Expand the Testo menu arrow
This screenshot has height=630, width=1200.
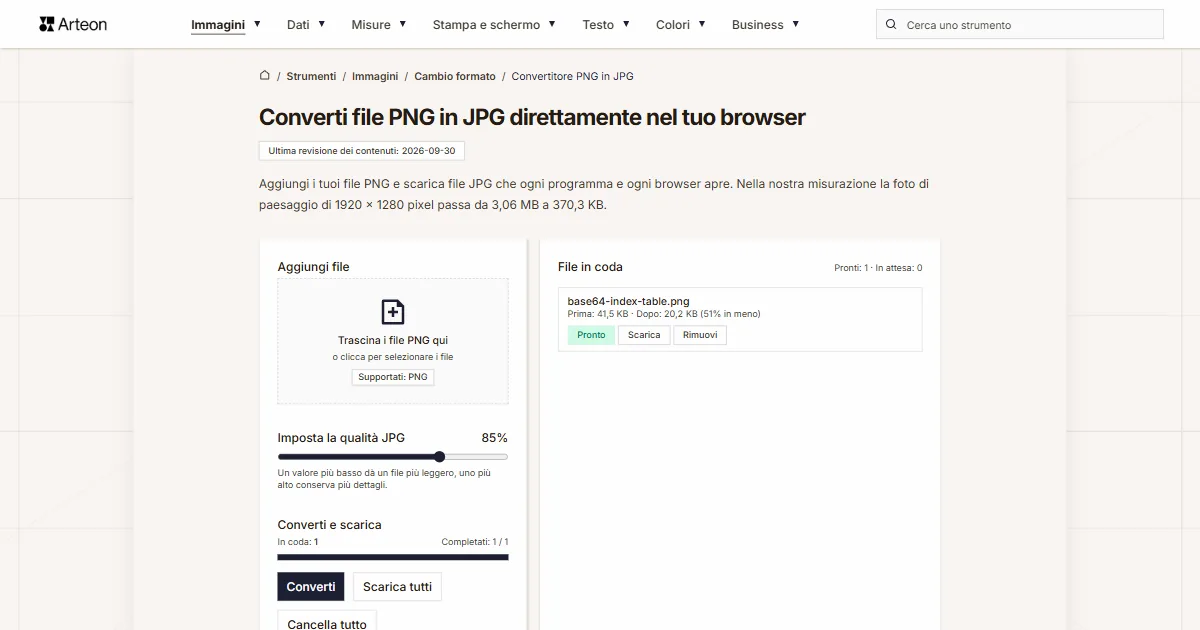pos(626,24)
